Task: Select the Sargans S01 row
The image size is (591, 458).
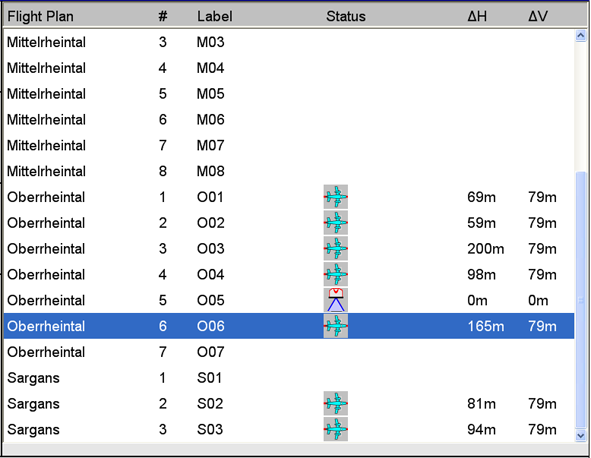Action: click(289, 378)
